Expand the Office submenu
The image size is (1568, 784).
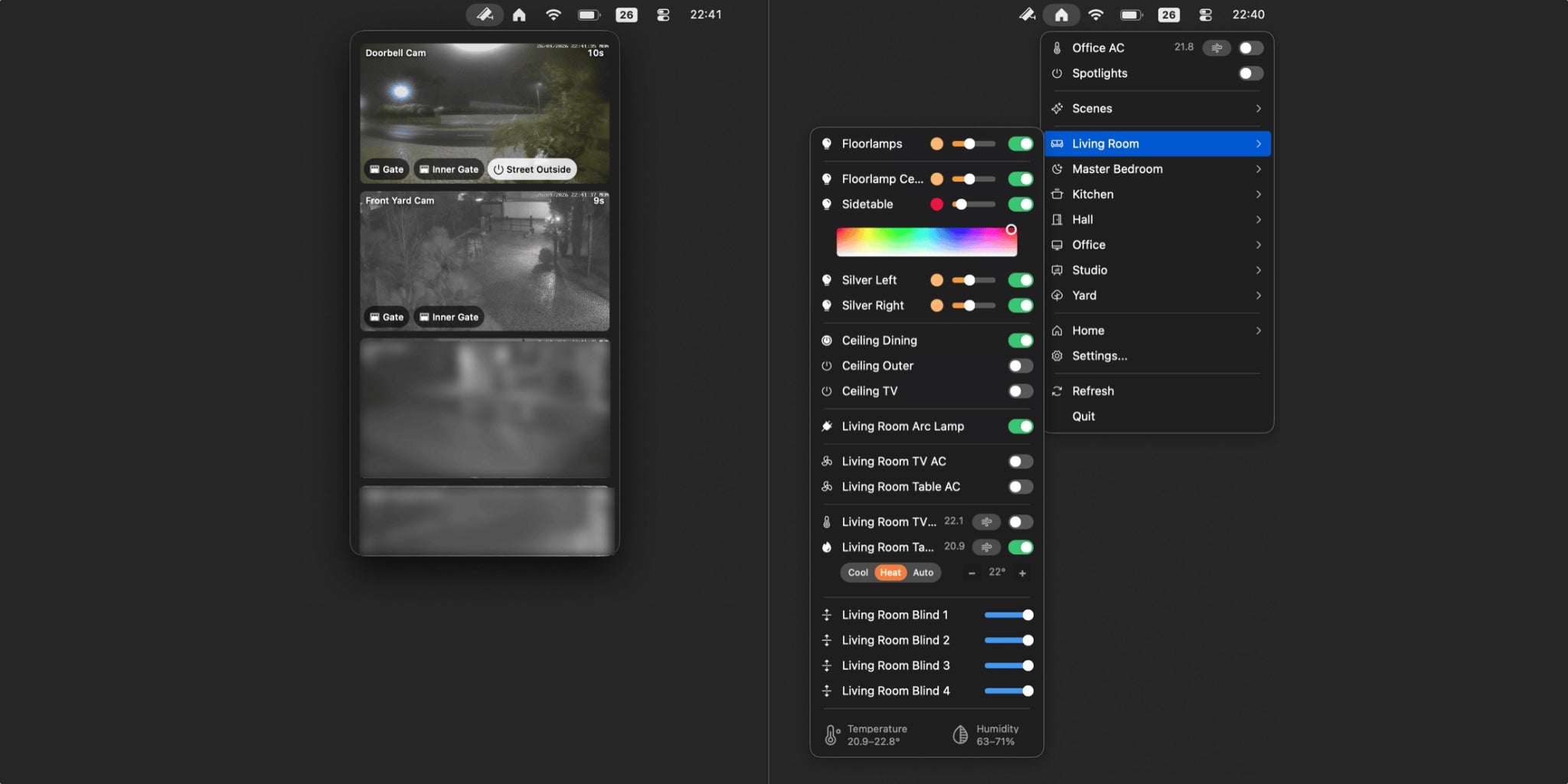[x=1088, y=244]
